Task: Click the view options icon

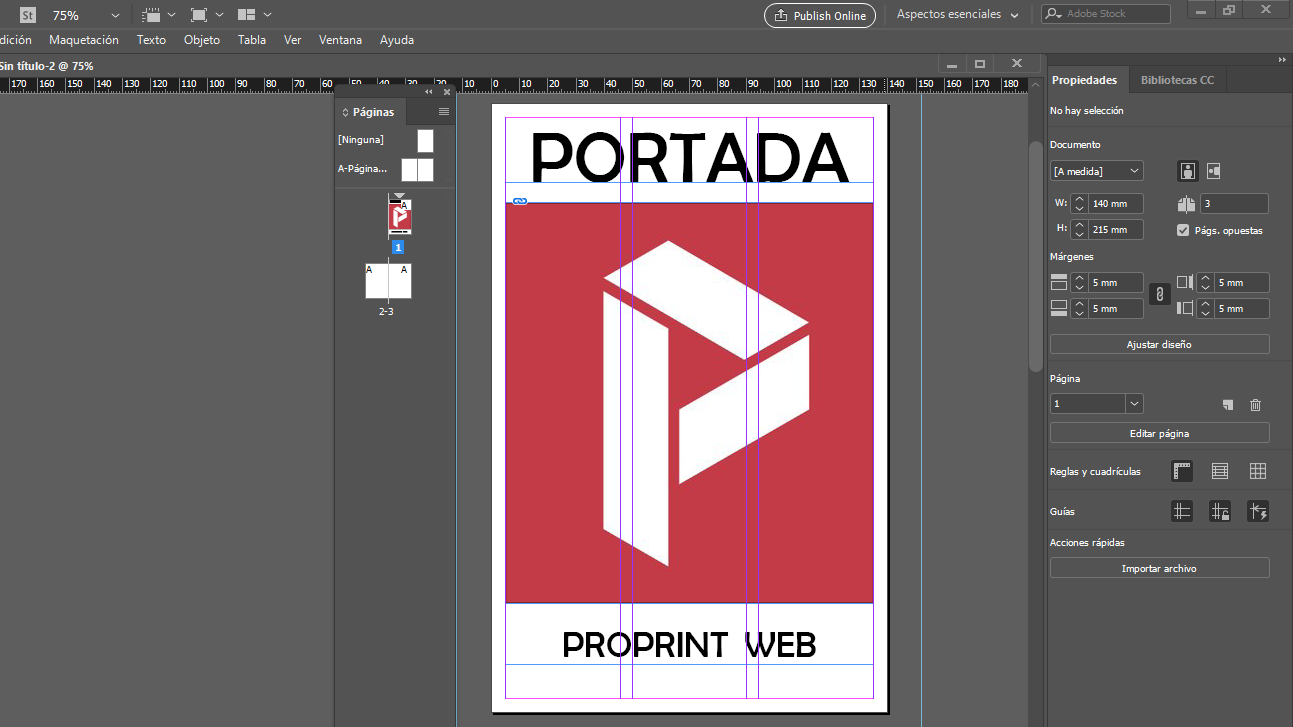Action: [151, 15]
